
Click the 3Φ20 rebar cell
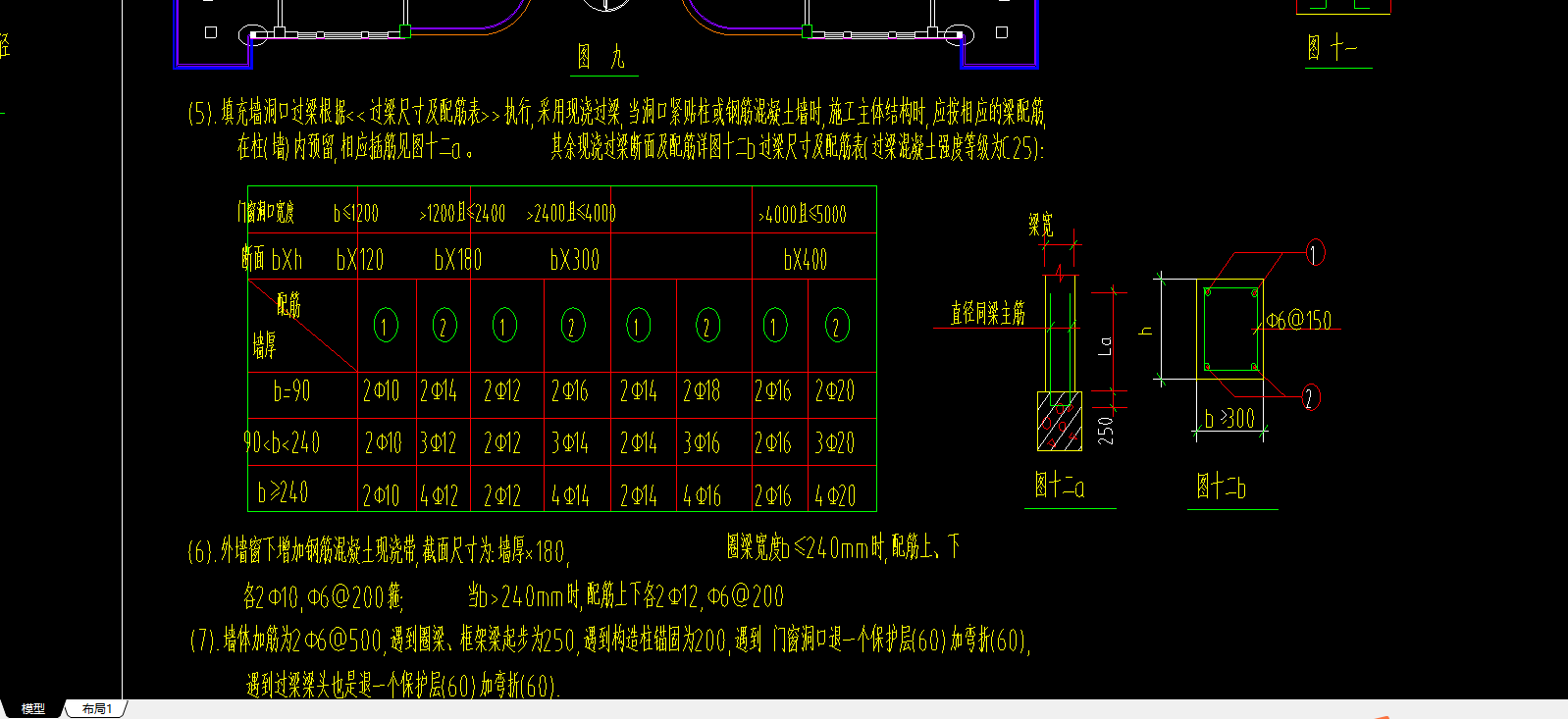pos(835,443)
